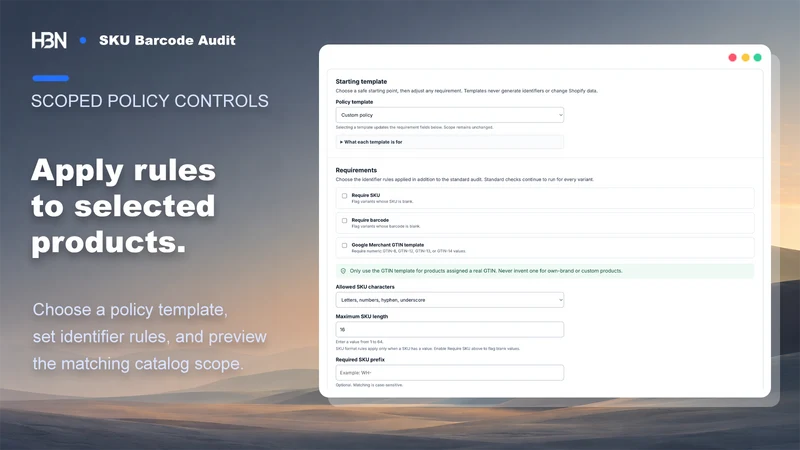Open the Allowed SKU characters dropdown

click(449, 300)
